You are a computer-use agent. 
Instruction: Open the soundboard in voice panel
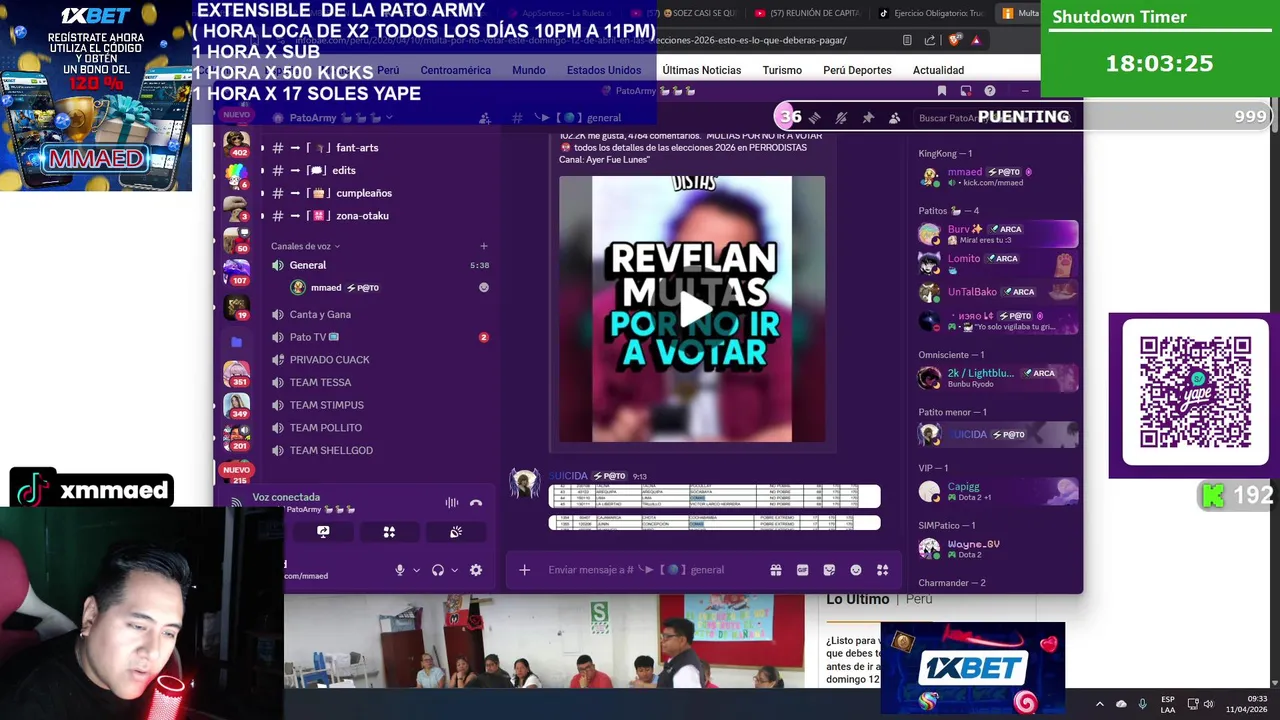(456, 532)
